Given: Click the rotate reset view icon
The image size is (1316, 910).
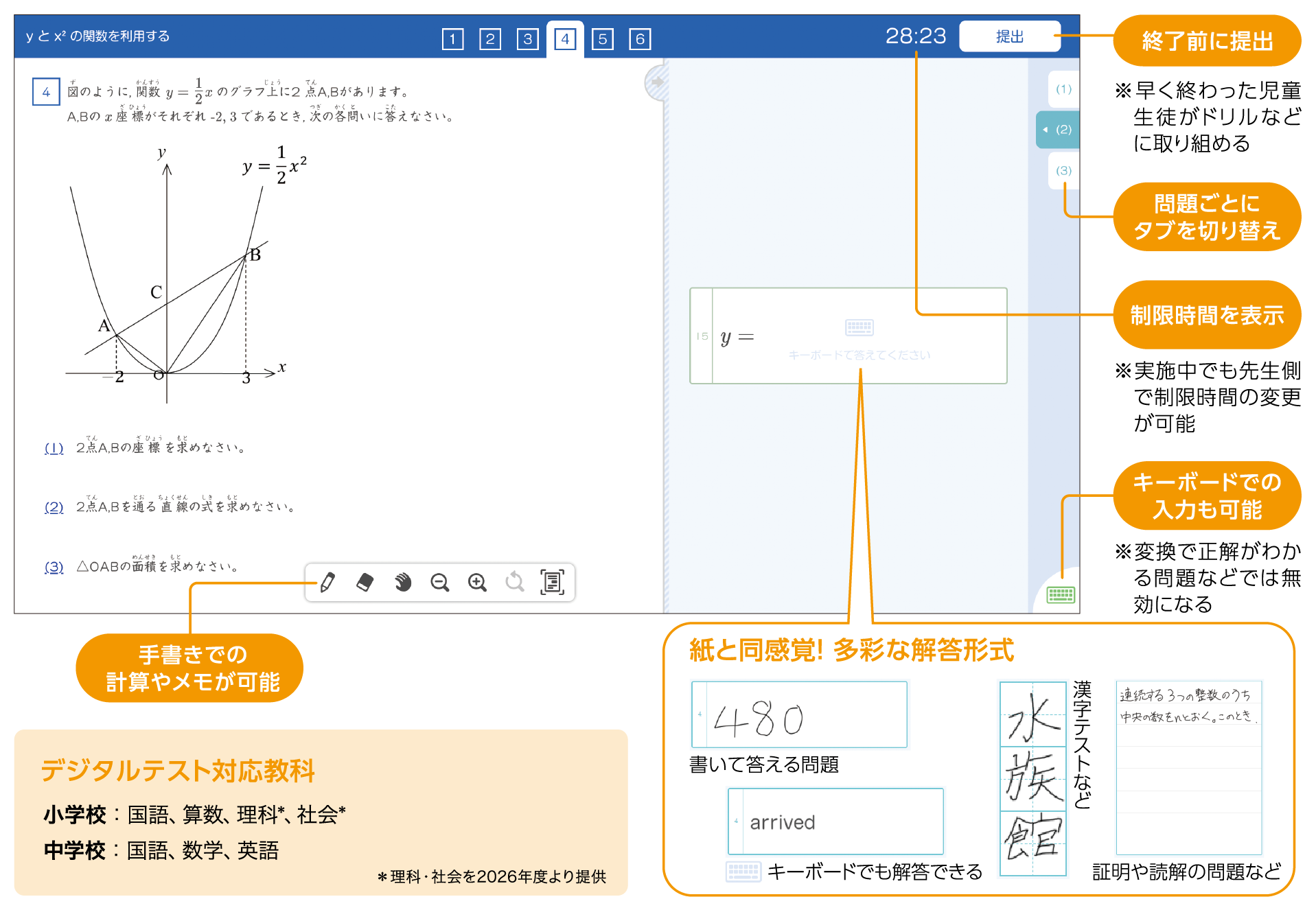Looking at the screenshot, I should (x=514, y=583).
